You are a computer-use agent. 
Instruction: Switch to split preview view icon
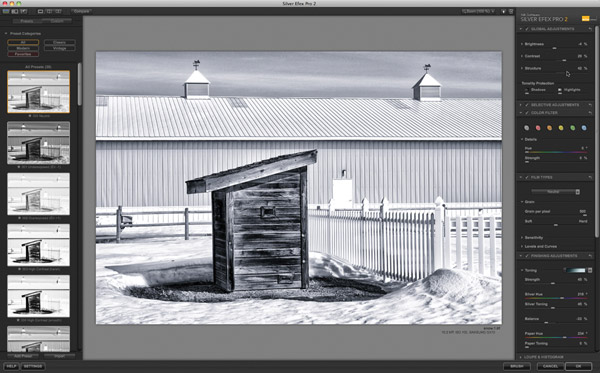49,11
